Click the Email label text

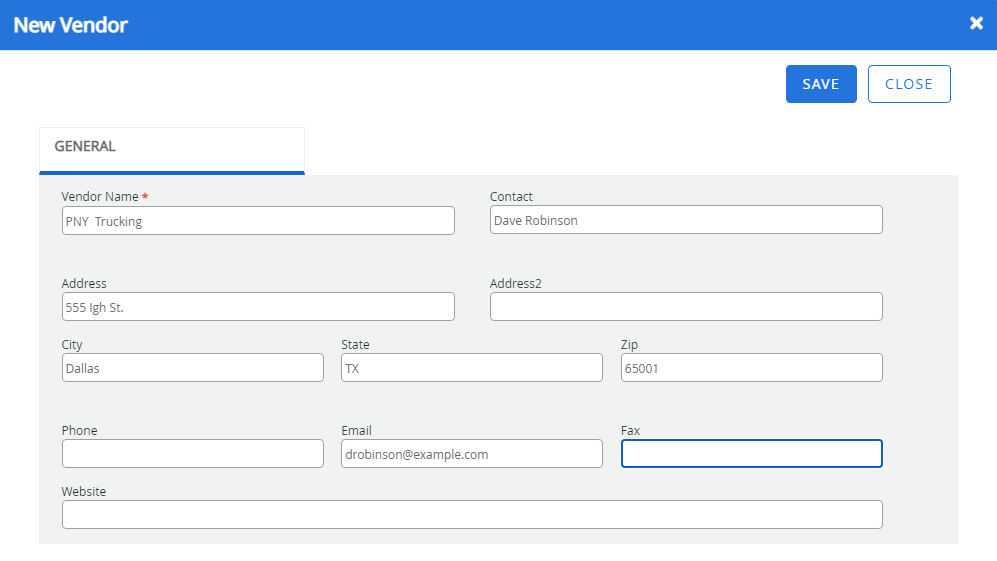coord(356,431)
